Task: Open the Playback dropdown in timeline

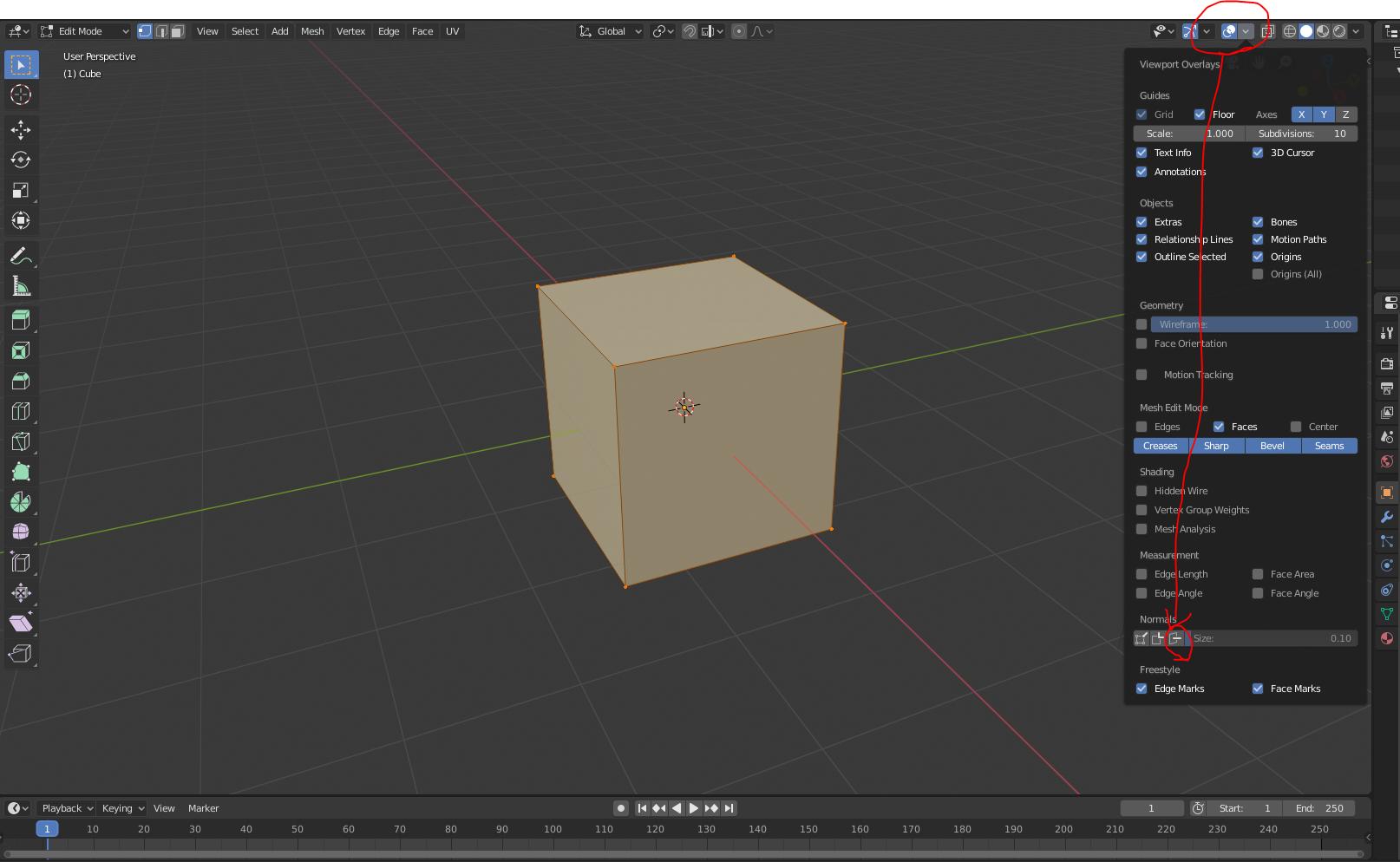Action: pyautogui.click(x=68, y=808)
